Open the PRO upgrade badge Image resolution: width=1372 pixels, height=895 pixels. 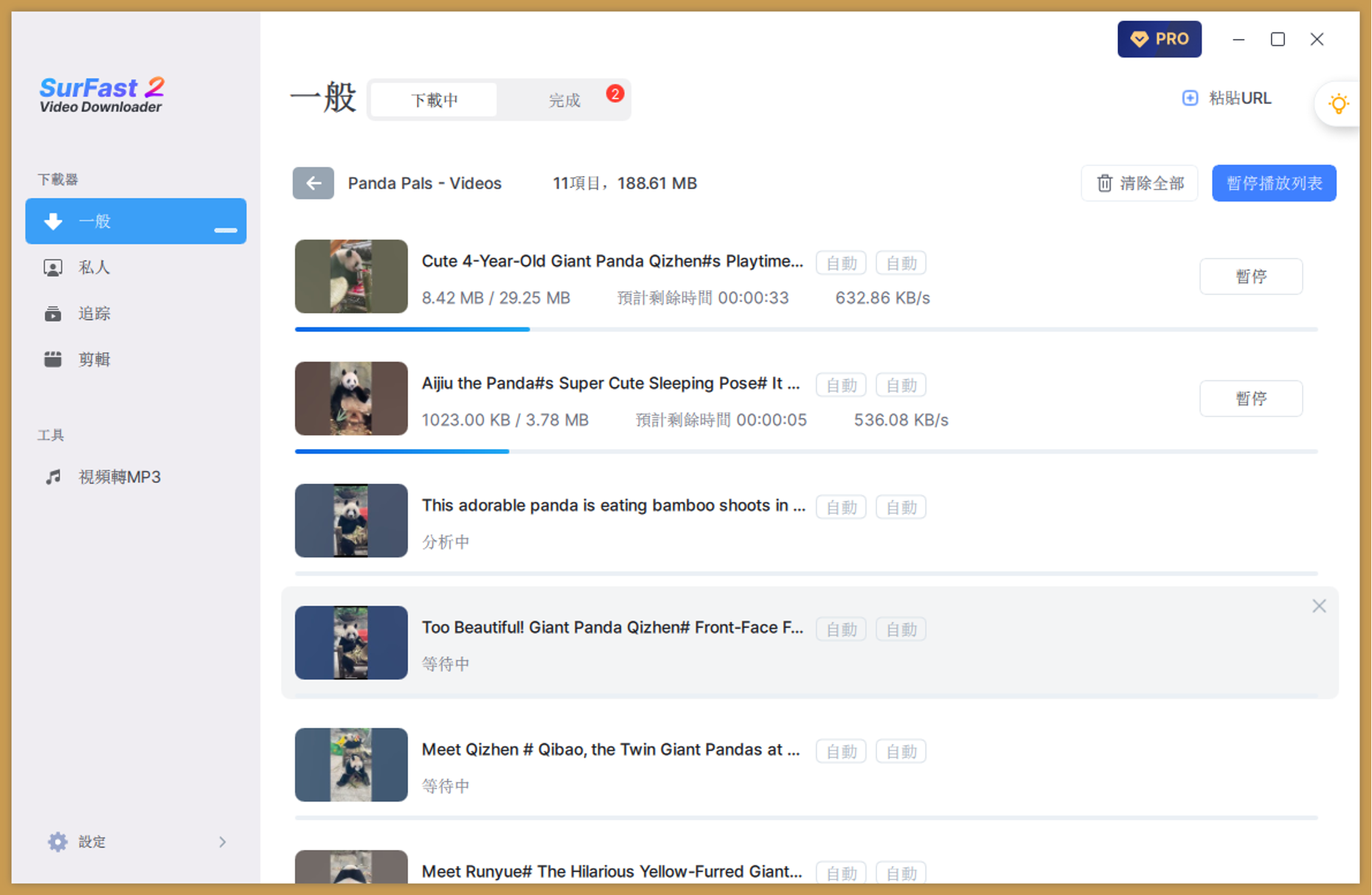point(1159,39)
